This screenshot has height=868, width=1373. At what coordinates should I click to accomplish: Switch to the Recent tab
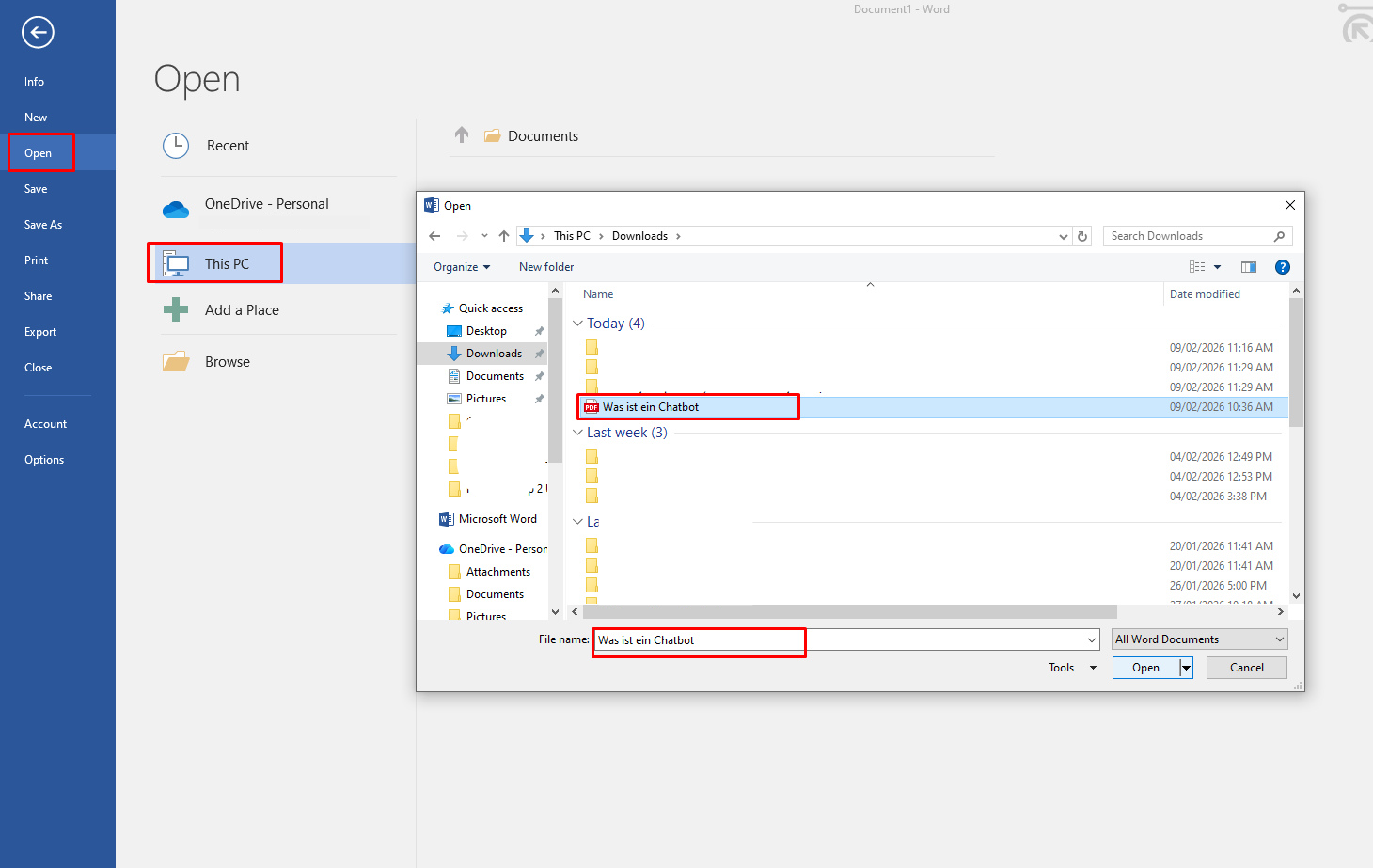[227, 145]
